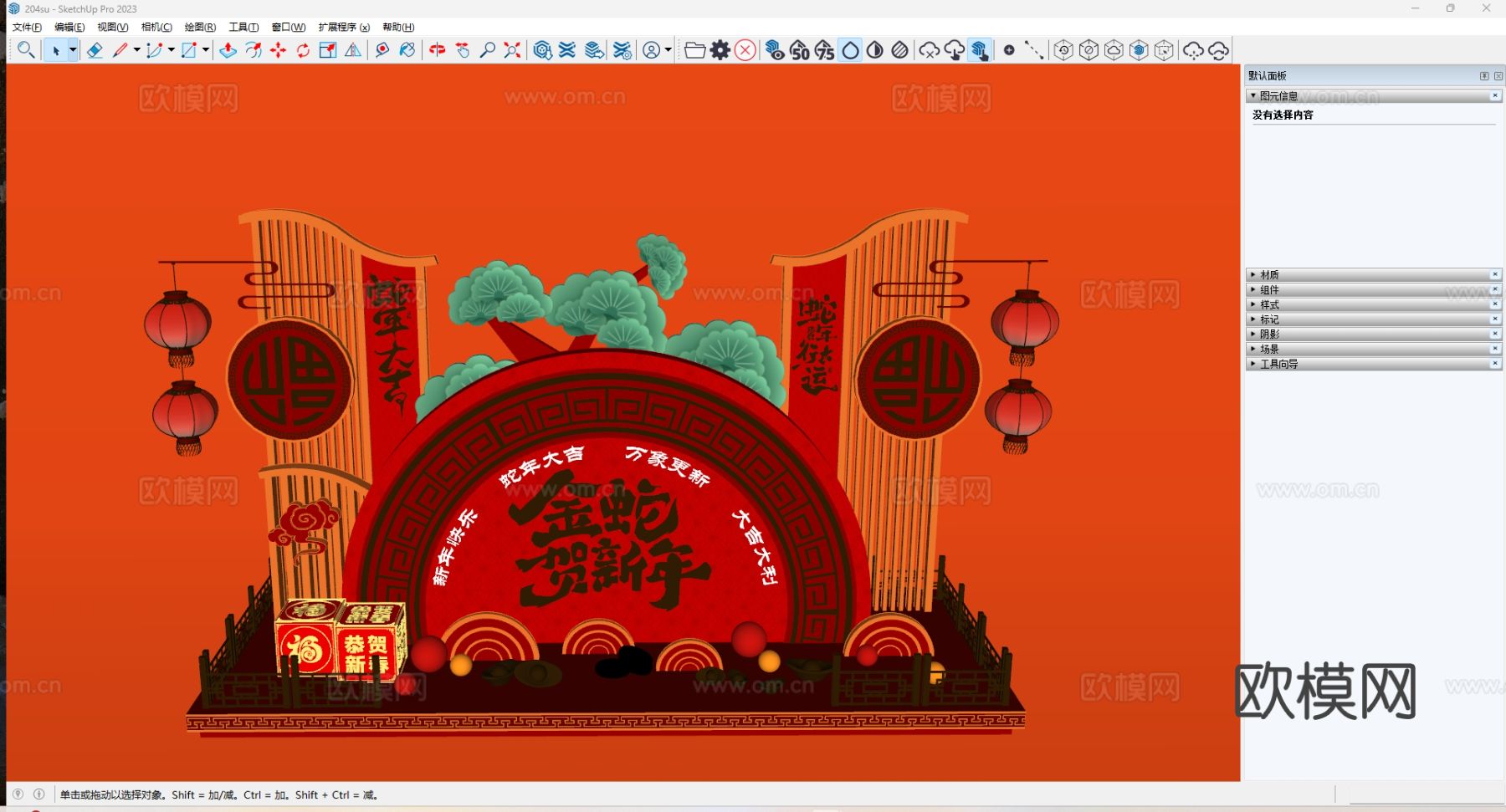Open the 文件(F) menu

click(27, 27)
